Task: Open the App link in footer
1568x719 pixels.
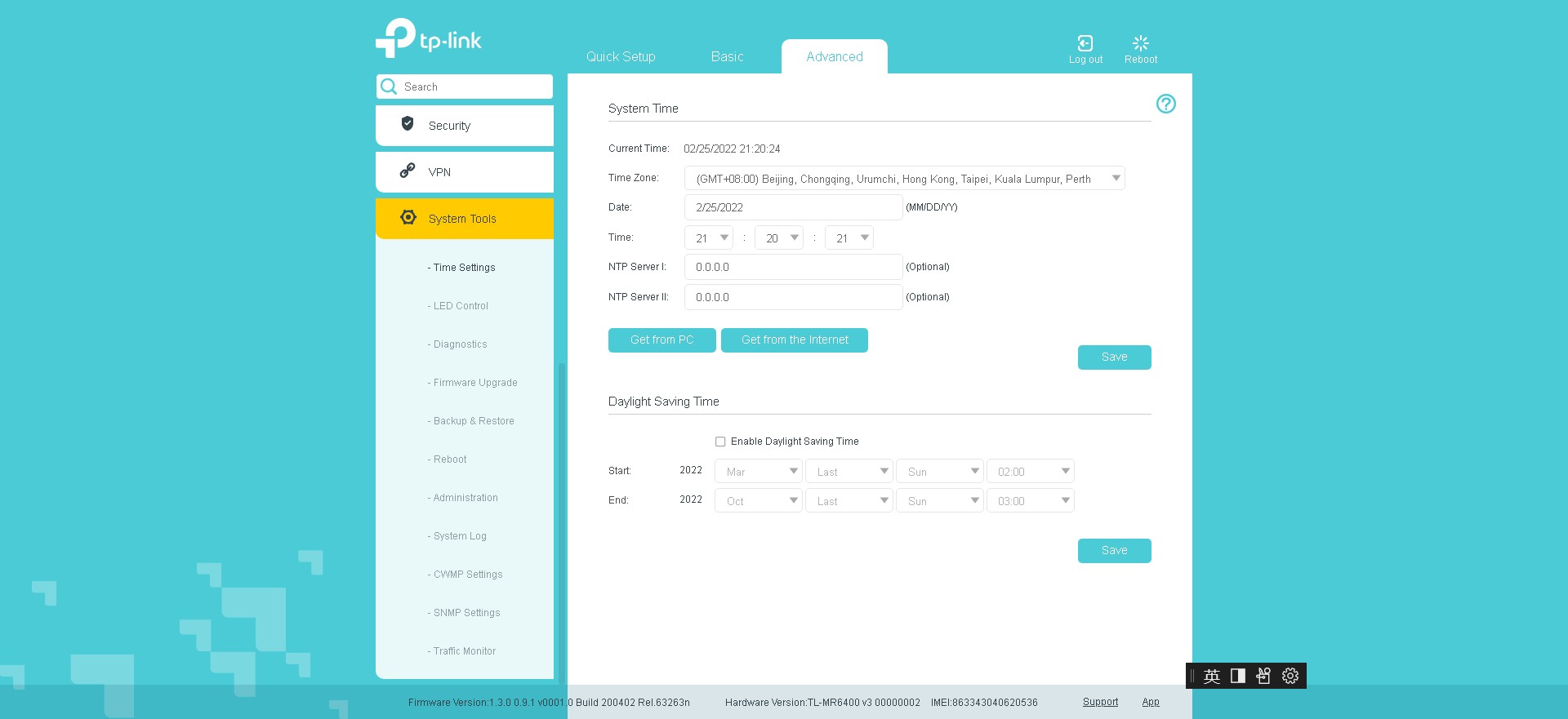Action: coord(1151,702)
